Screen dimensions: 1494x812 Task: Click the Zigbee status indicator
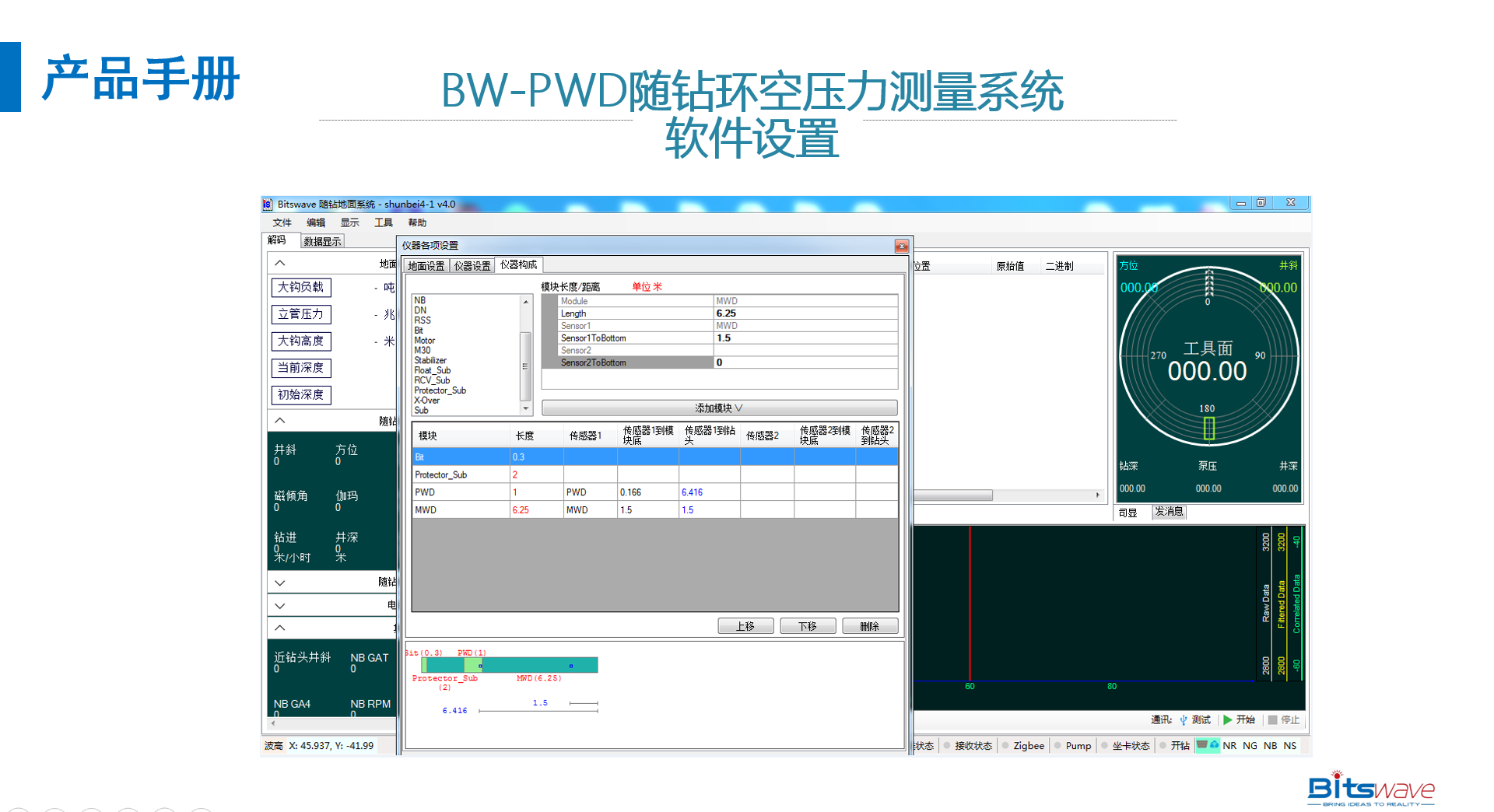point(1005,746)
